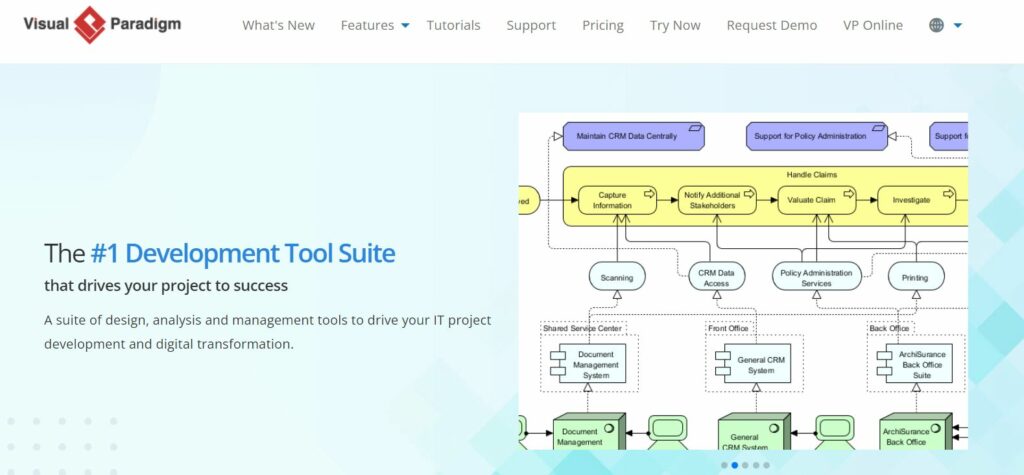The height and width of the screenshot is (475, 1024).
Task: Click the globe language icon
Action: tap(936, 25)
